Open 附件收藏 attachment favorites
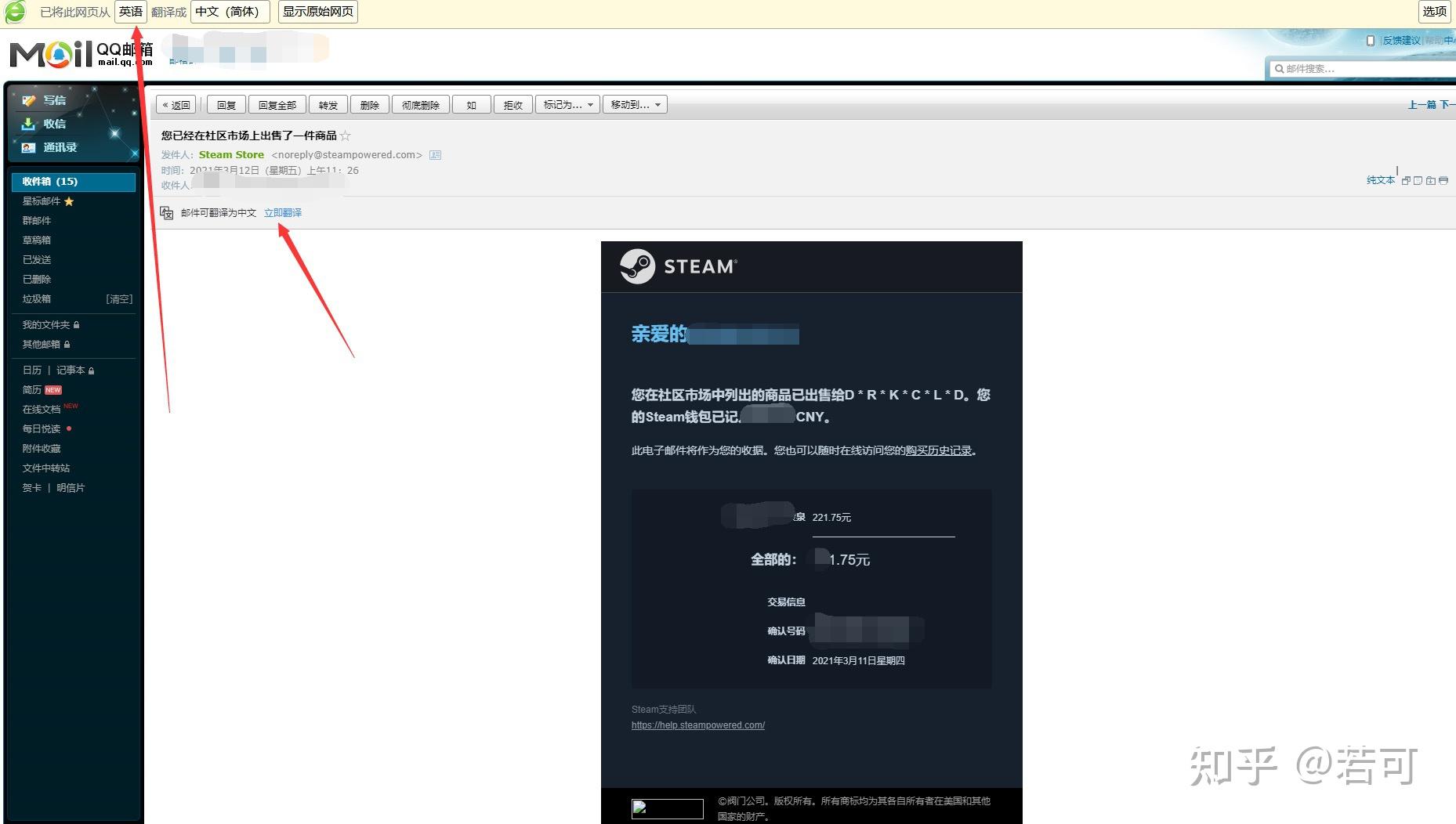This screenshot has width=1456, height=824. click(42, 449)
